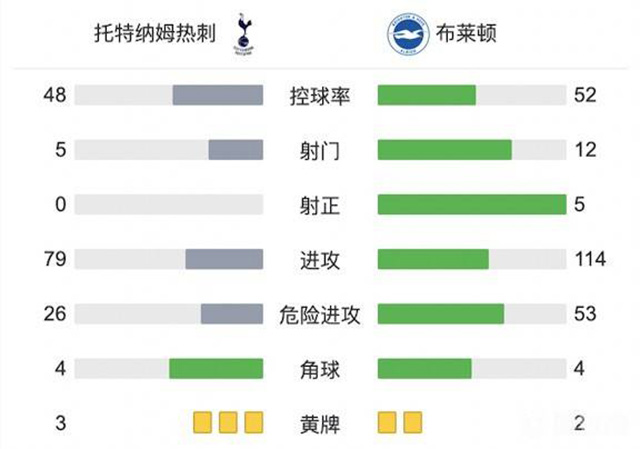The height and width of the screenshot is (449, 640).
Task: Click Brighton's green possession bar
Action: tap(427, 96)
